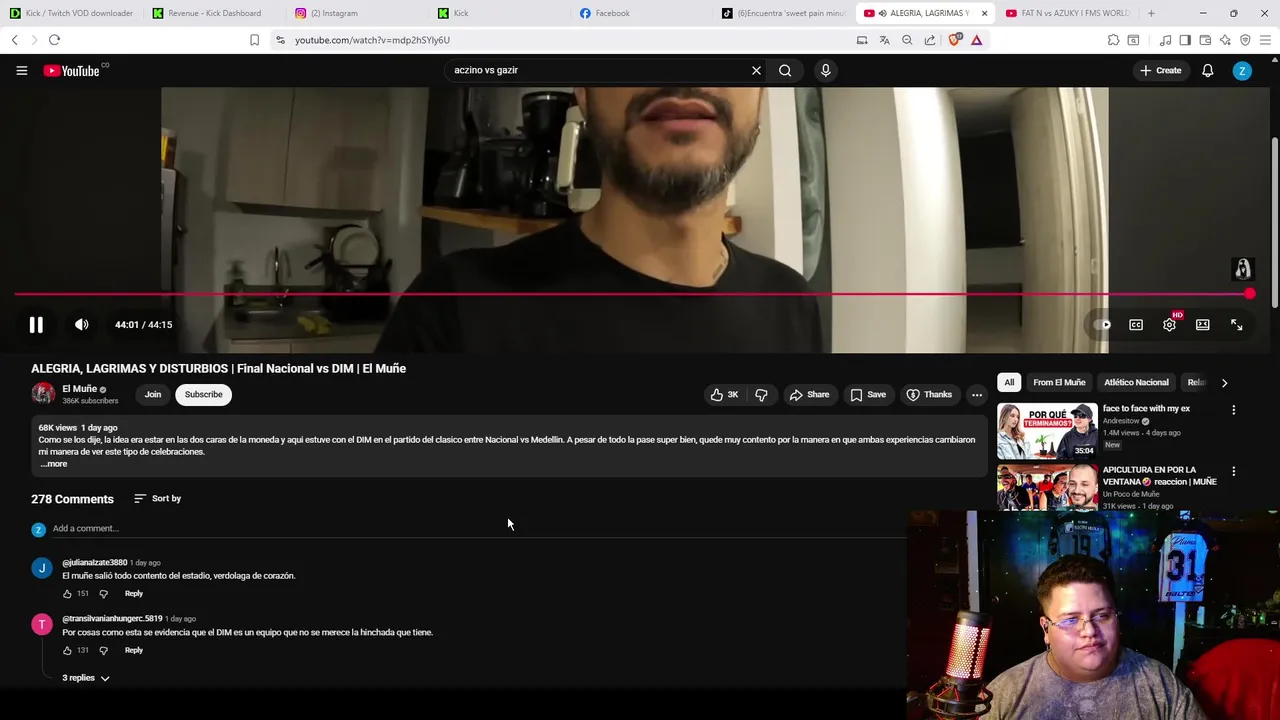
Task: Dislike the video with thumbs down
Action: (x=761, y=394)
